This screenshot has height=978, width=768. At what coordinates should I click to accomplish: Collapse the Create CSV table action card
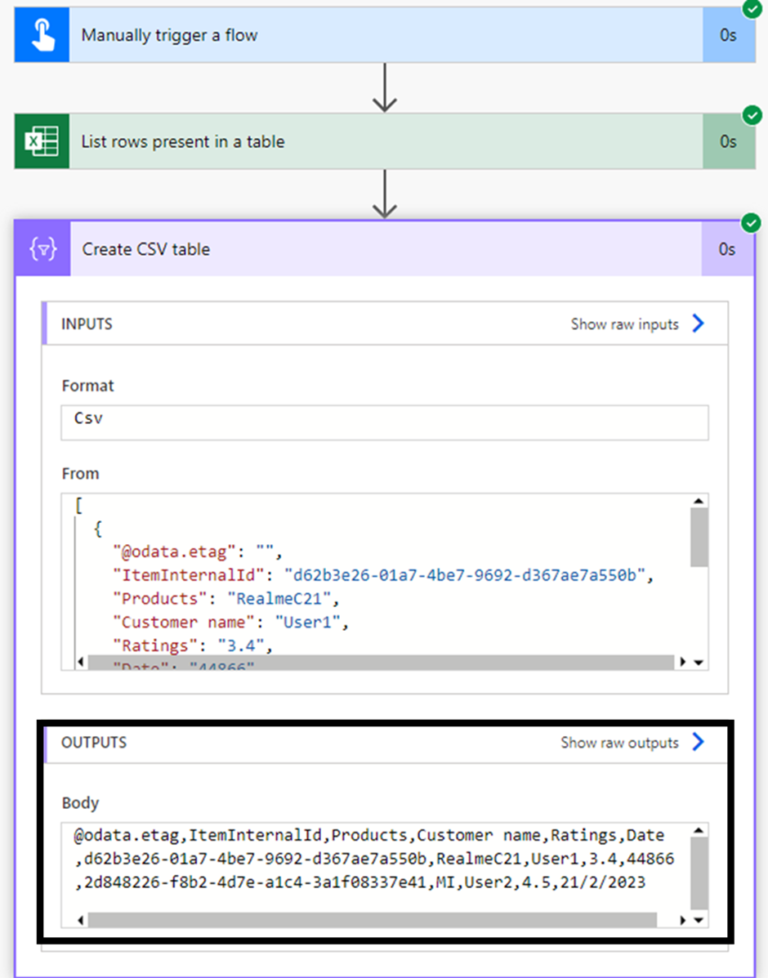300,249
